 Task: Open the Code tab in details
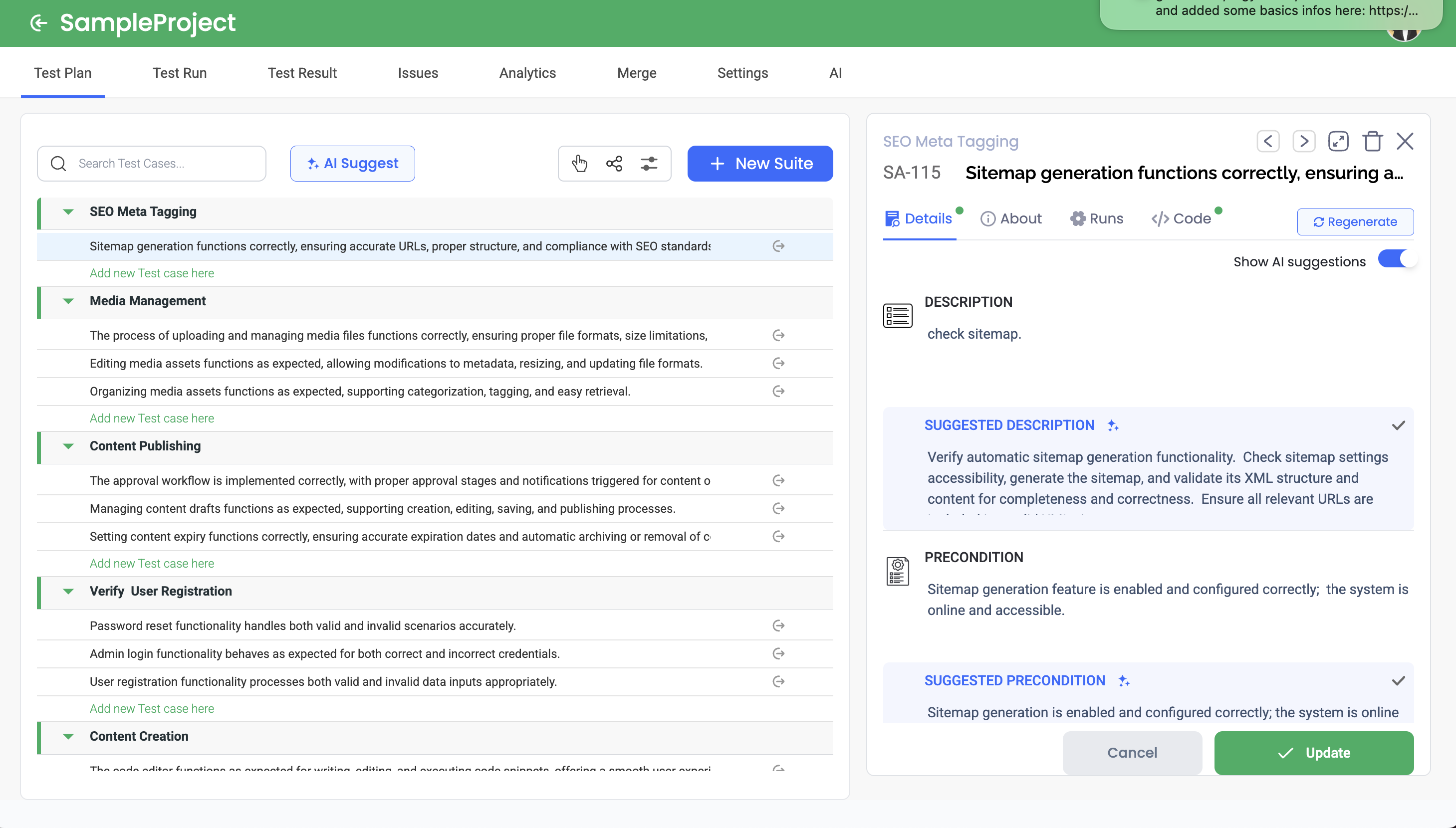pos(1182,218)
